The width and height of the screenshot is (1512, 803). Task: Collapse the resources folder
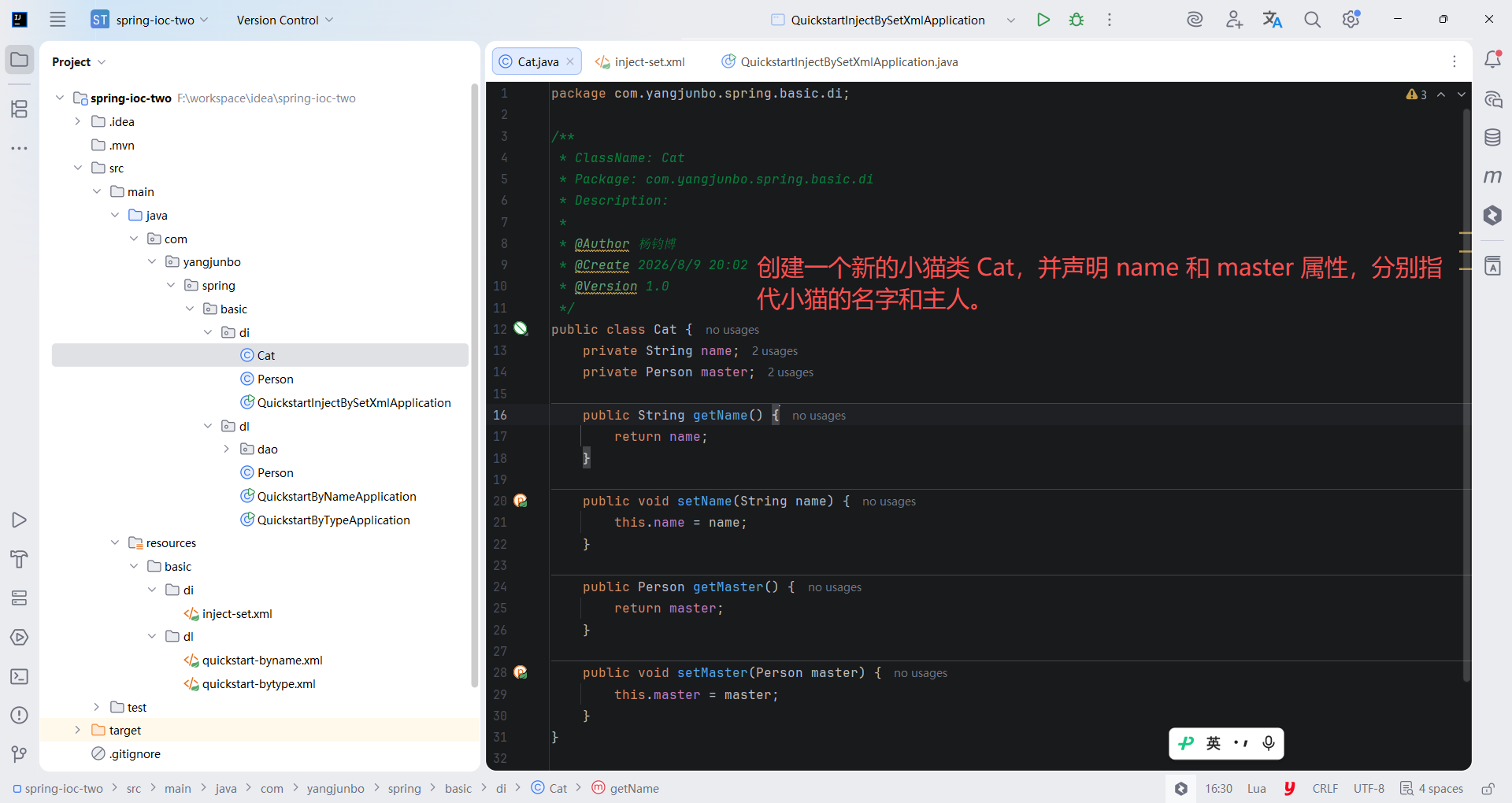[x=115, y=542]
